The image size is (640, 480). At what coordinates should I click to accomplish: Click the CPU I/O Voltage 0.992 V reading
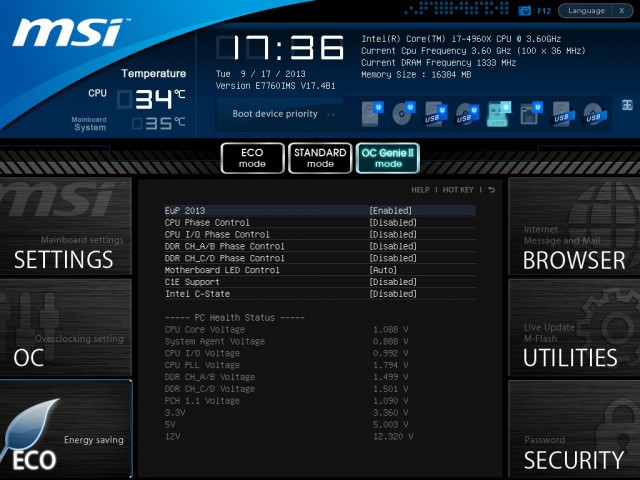click(391, 353)
